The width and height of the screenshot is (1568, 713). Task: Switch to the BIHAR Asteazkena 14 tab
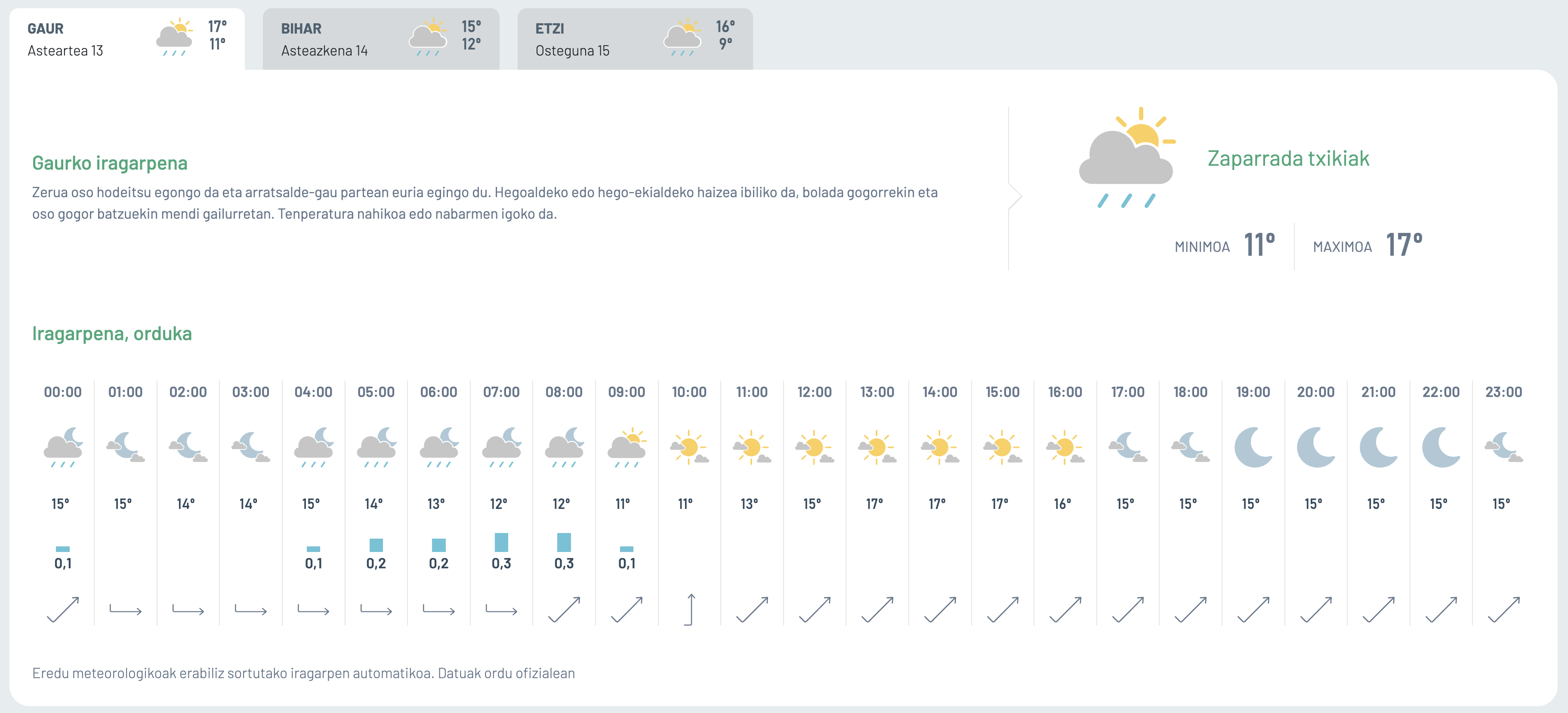tap(381, 39)
